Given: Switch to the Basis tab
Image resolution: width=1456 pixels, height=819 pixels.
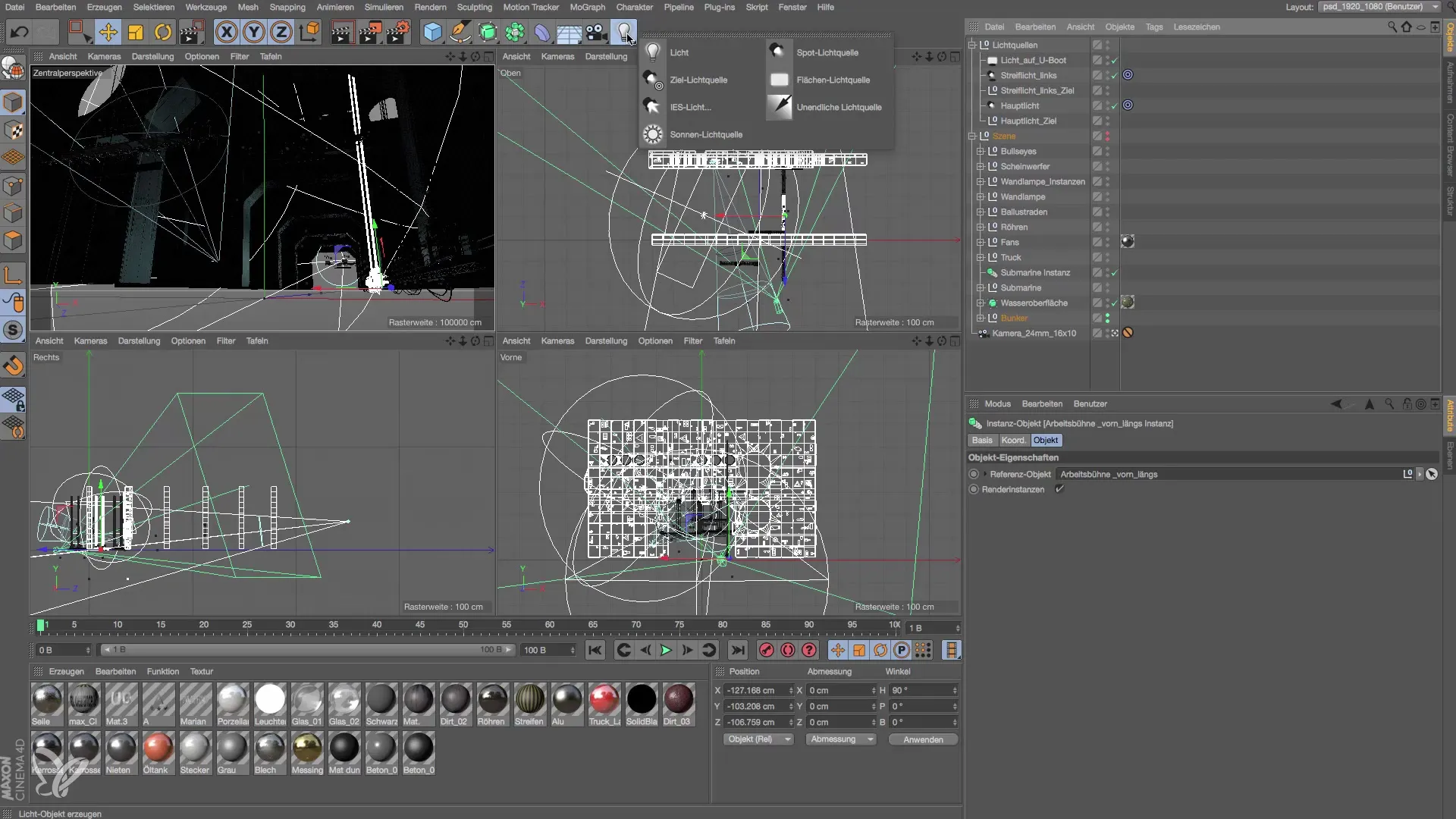Looking at the screenshot, I should point(982,441).
